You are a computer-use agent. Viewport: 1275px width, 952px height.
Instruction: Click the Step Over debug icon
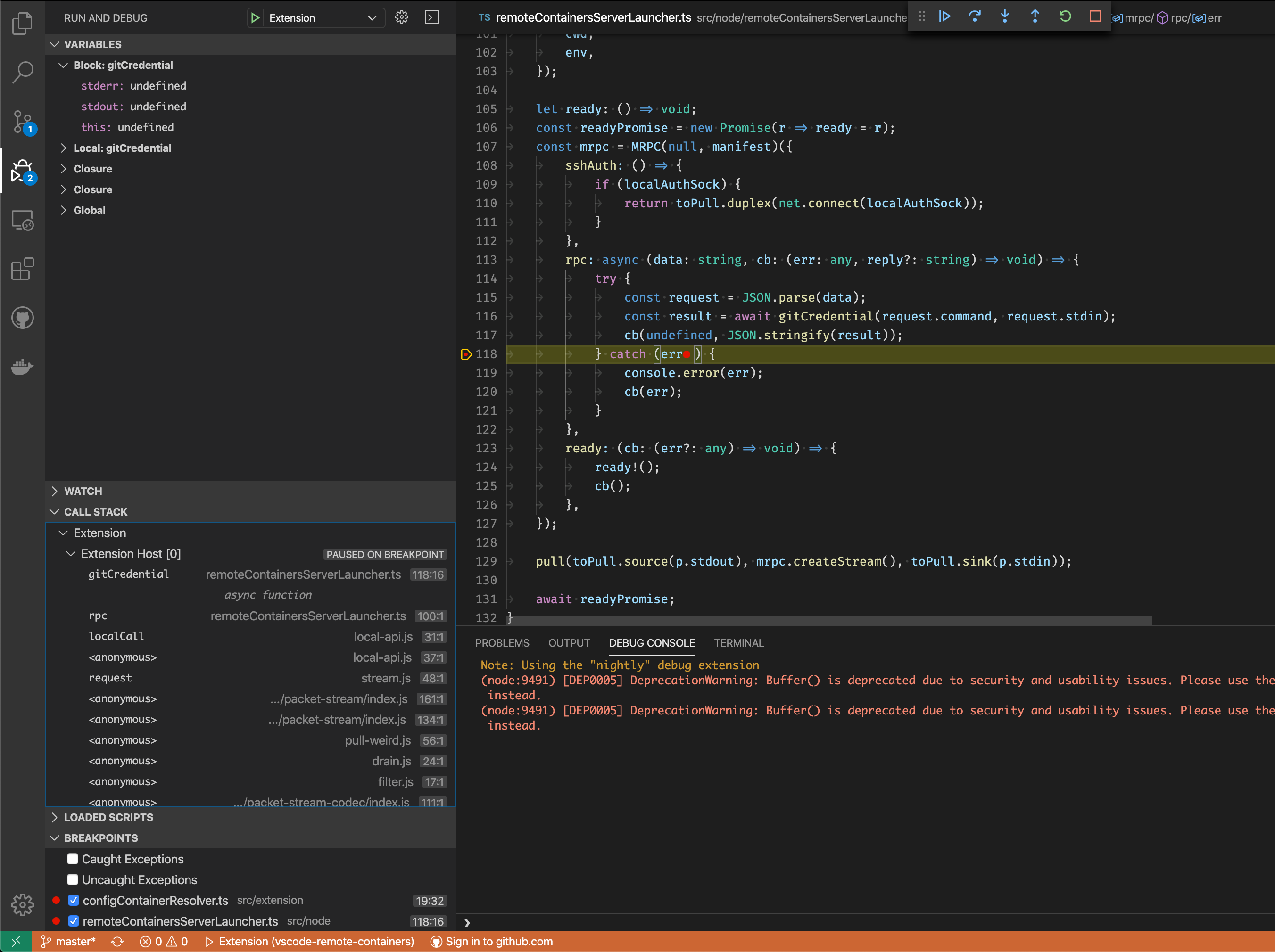tap(975, 16)
